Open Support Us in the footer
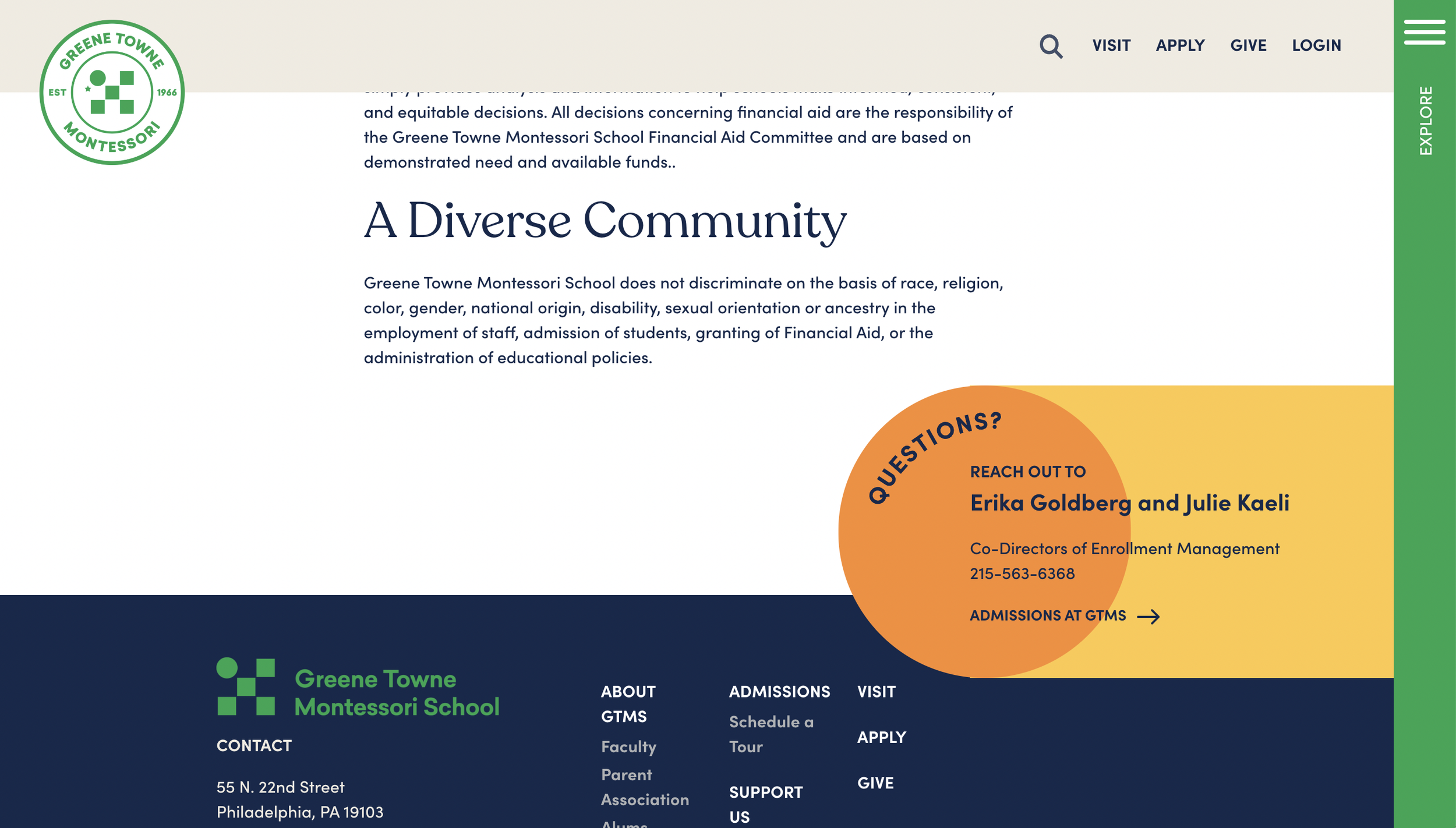 tap(765, 804)
